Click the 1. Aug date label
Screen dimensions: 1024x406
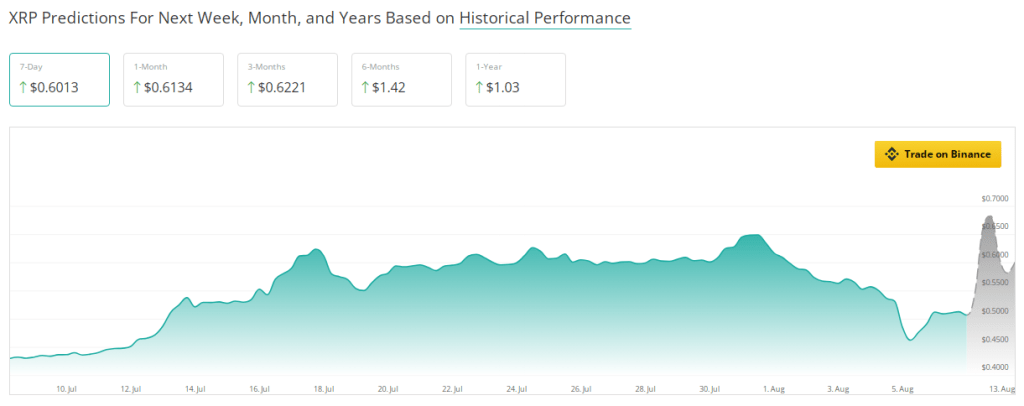(772, 388)
